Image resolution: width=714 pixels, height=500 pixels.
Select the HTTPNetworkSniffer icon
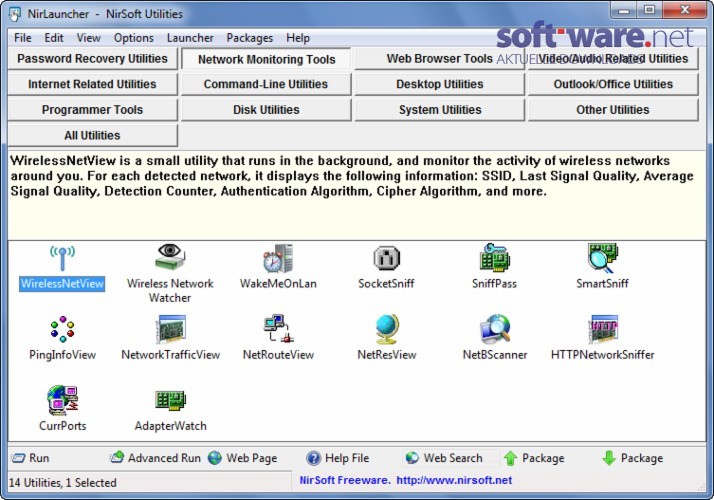click(x=603, y=329)
